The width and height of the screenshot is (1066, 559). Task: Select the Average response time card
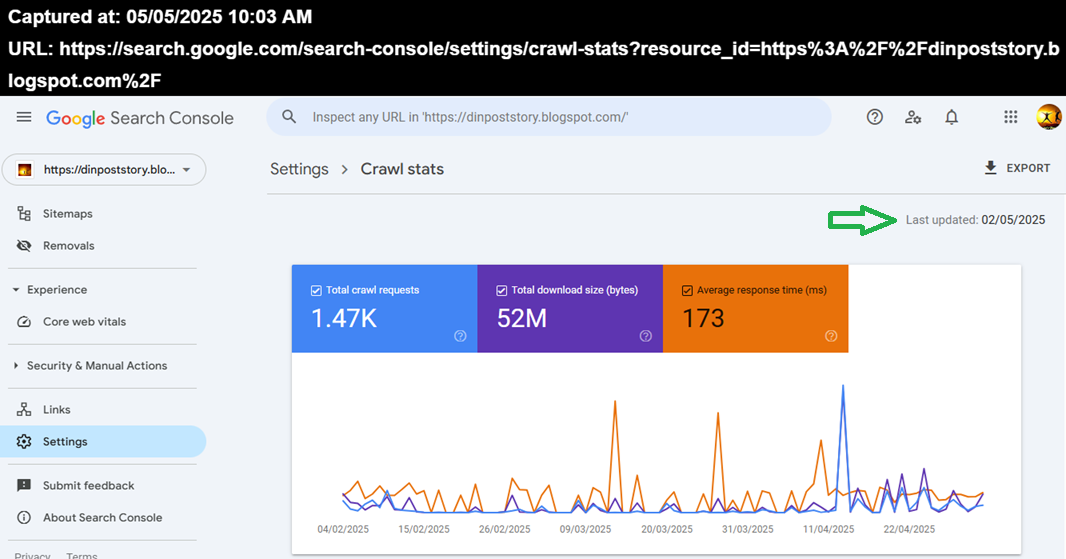point(755,309)
